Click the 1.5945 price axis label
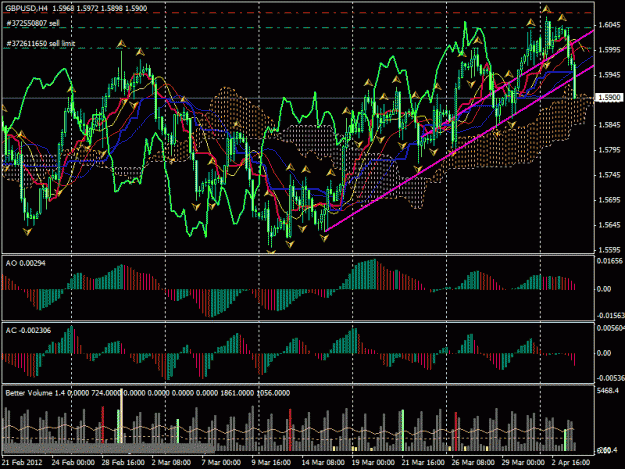Screen dimensions: 625x469 (609, 75)
